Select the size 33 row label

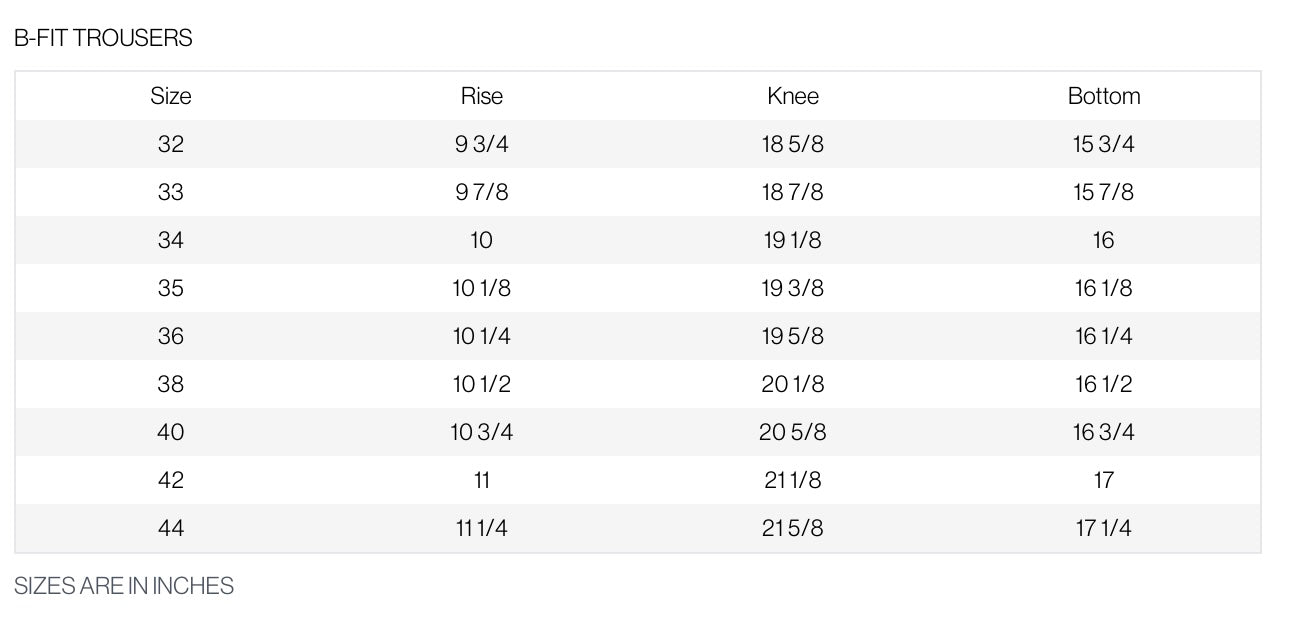(x=171, y=192)
